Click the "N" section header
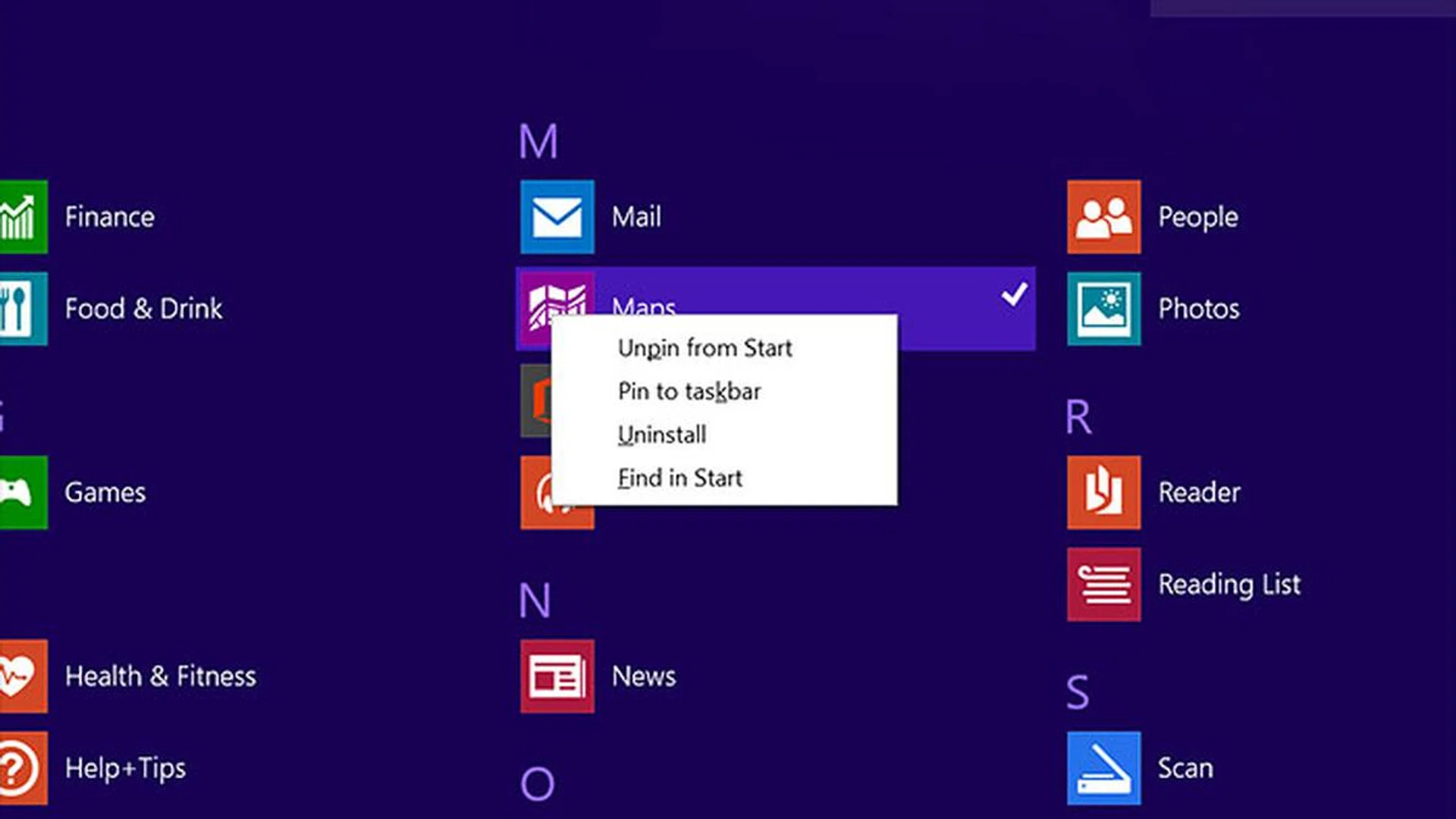The height and width of the screenshot is (819, 1456). pyautogui.click(x=536, y=601)
